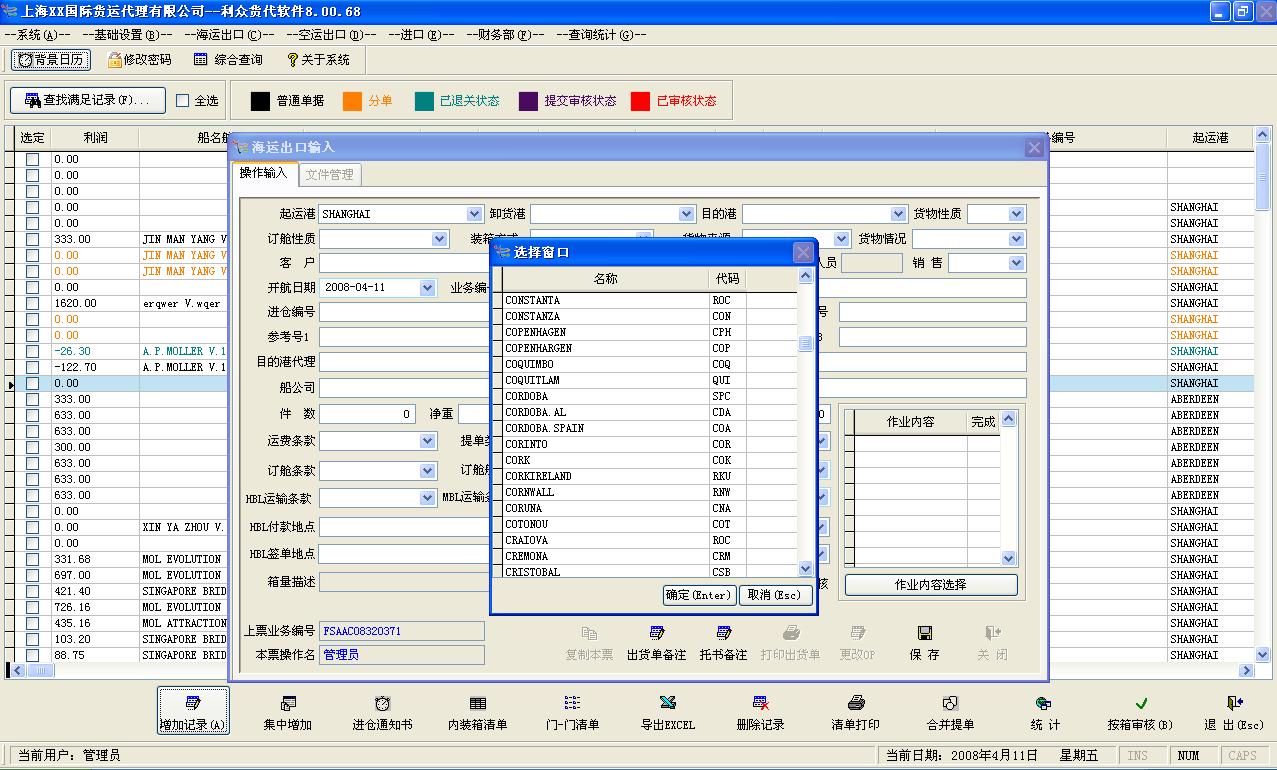Save the form with 保存

924,643
